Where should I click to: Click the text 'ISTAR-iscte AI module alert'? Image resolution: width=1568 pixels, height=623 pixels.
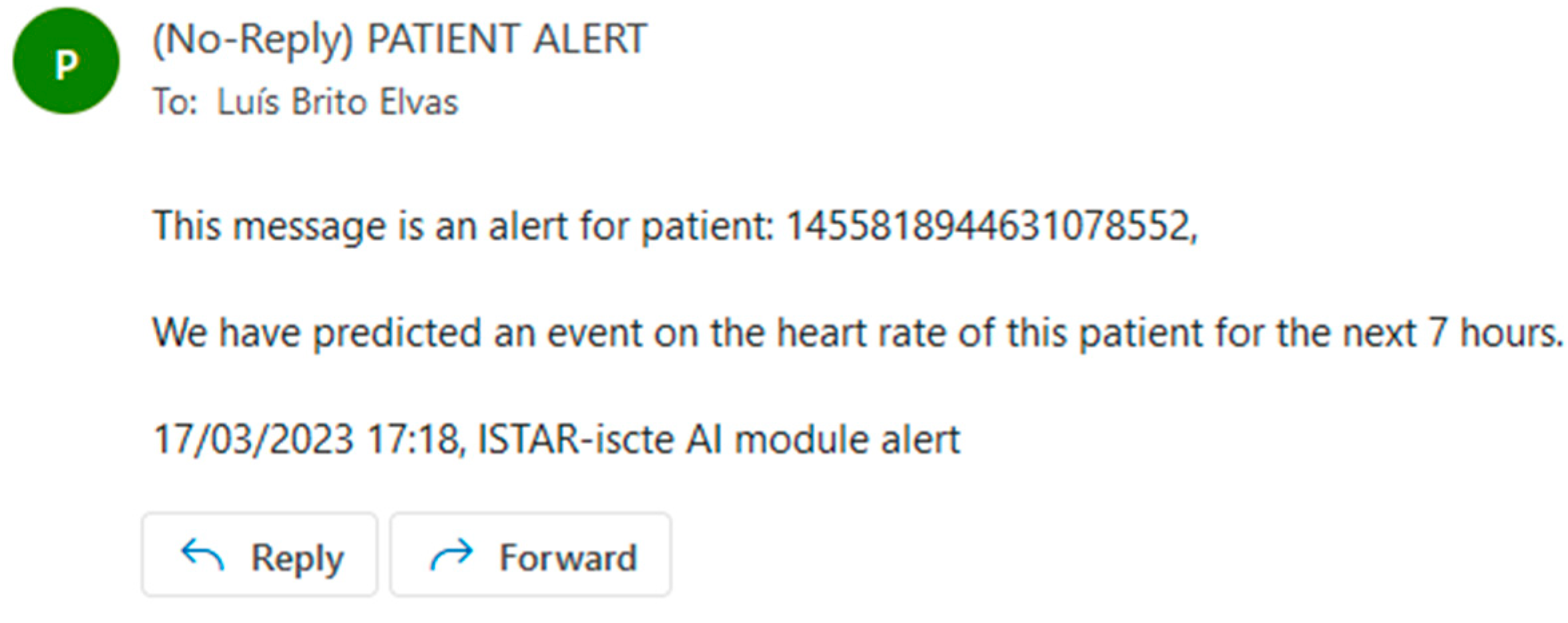(x=719, y=439)
